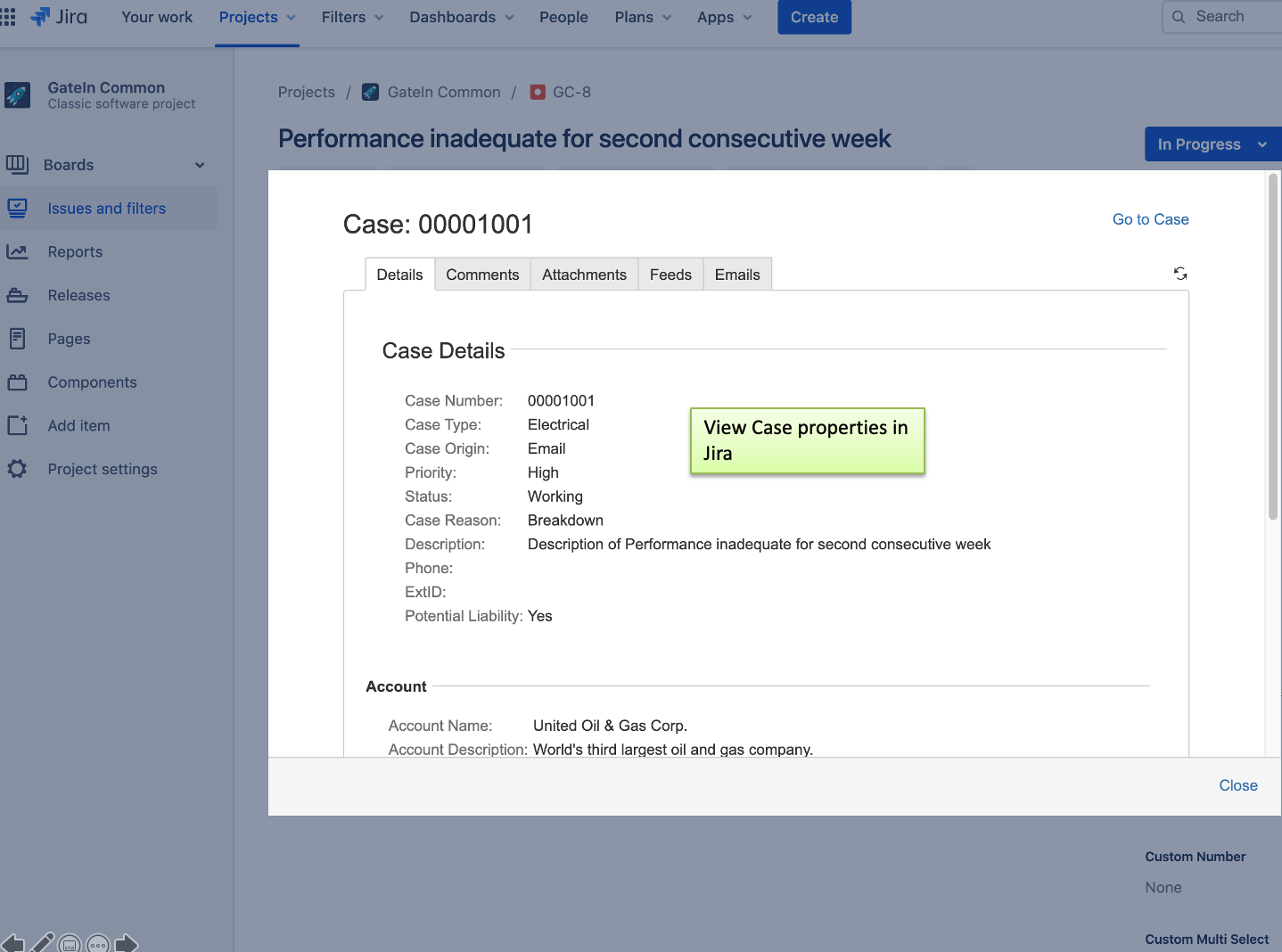1282x952 pixels.
Task: Click the Issues and filters icon
Action: (x=17, y=209)
